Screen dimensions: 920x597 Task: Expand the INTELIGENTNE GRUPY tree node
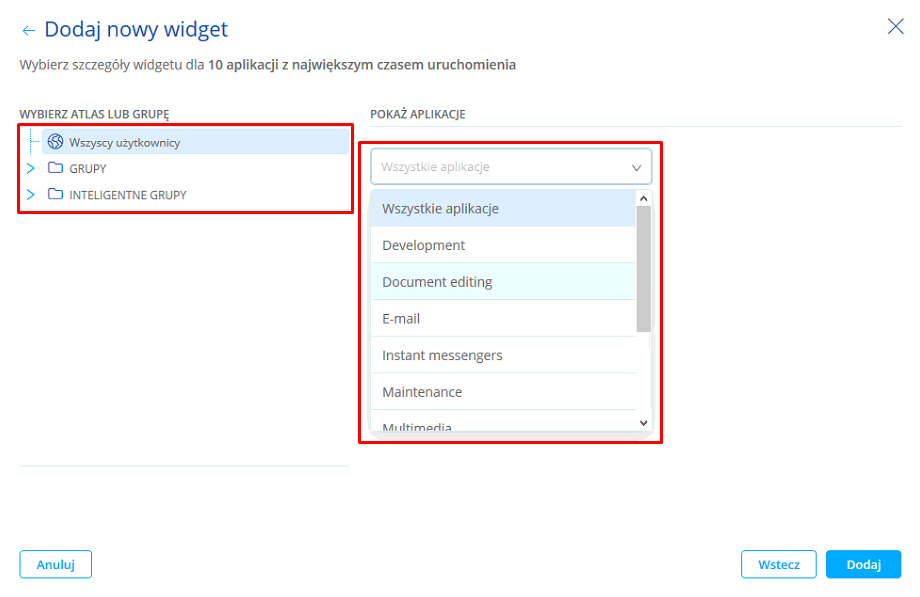pos(30,194)
